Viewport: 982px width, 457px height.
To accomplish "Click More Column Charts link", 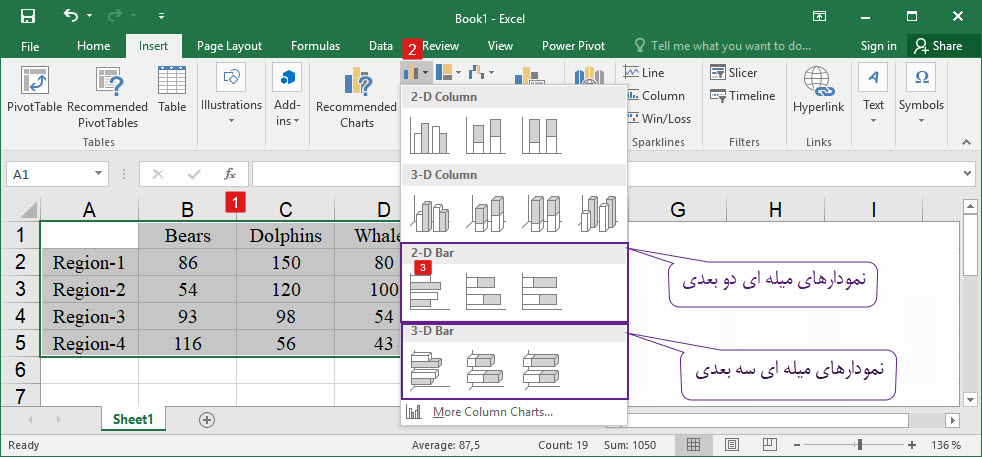I will [492, 412].
